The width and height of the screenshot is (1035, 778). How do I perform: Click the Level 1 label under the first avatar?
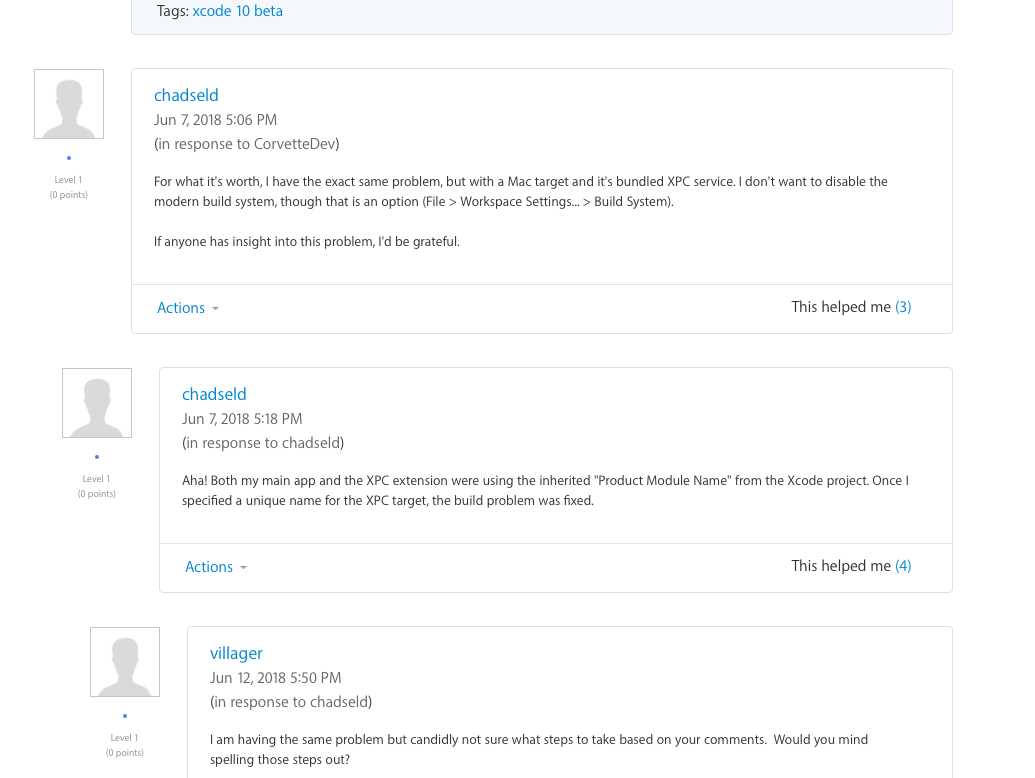69,179
